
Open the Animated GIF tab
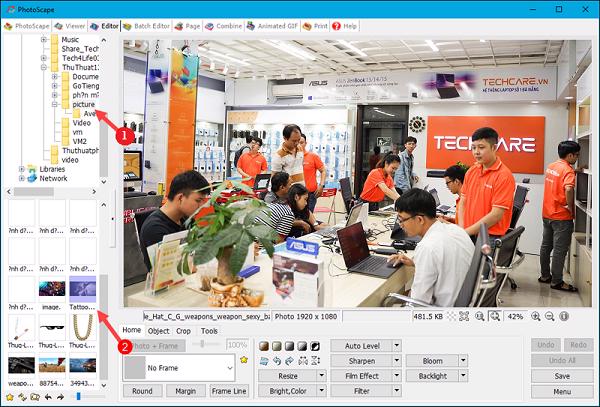272,26
